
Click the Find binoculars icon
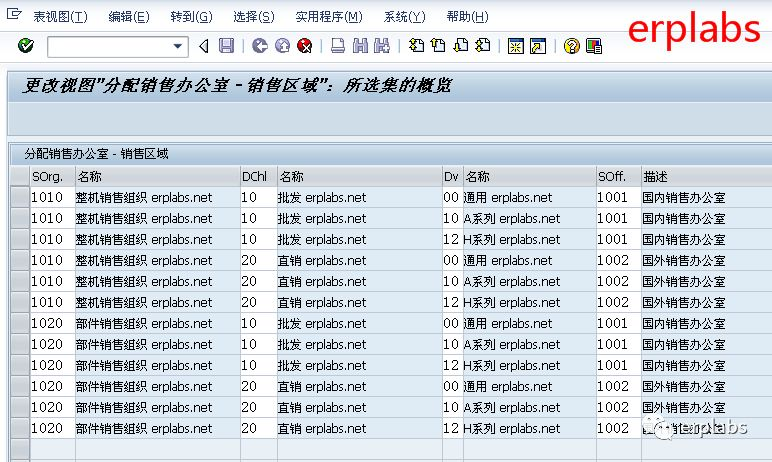pos(360,46)
